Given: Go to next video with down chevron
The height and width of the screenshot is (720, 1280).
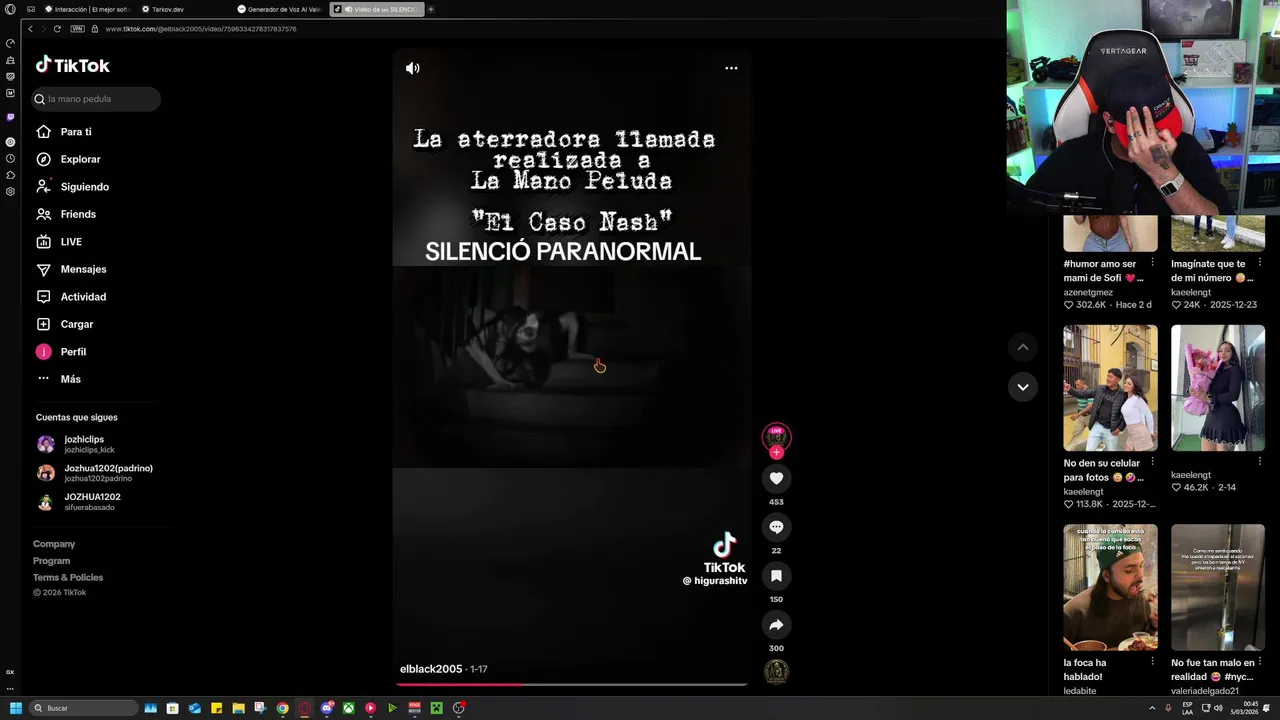Looking at the screenshot, I should point(1022,387).
